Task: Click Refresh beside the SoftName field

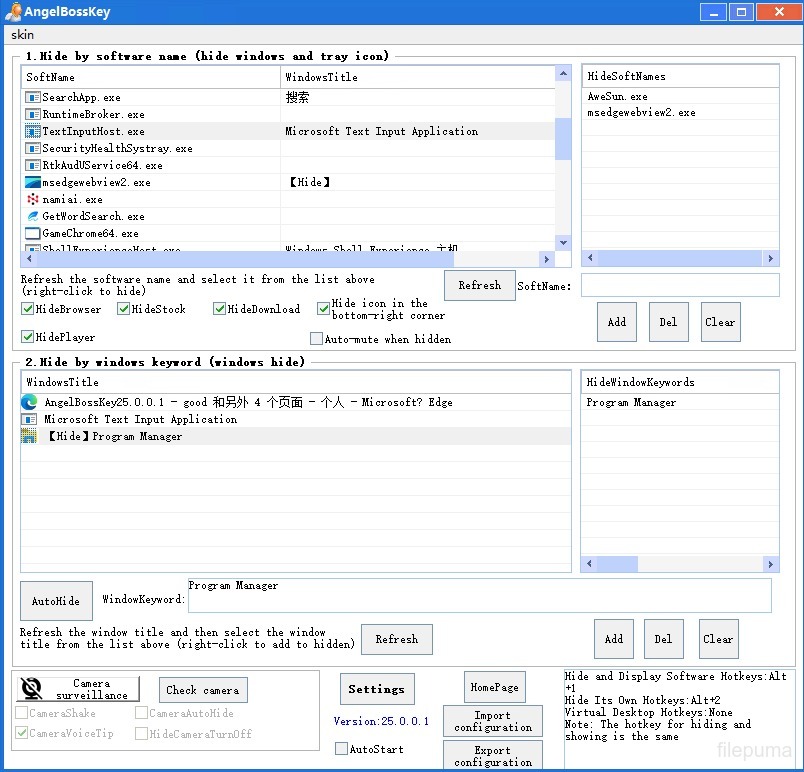Action: tap(479, 285)
